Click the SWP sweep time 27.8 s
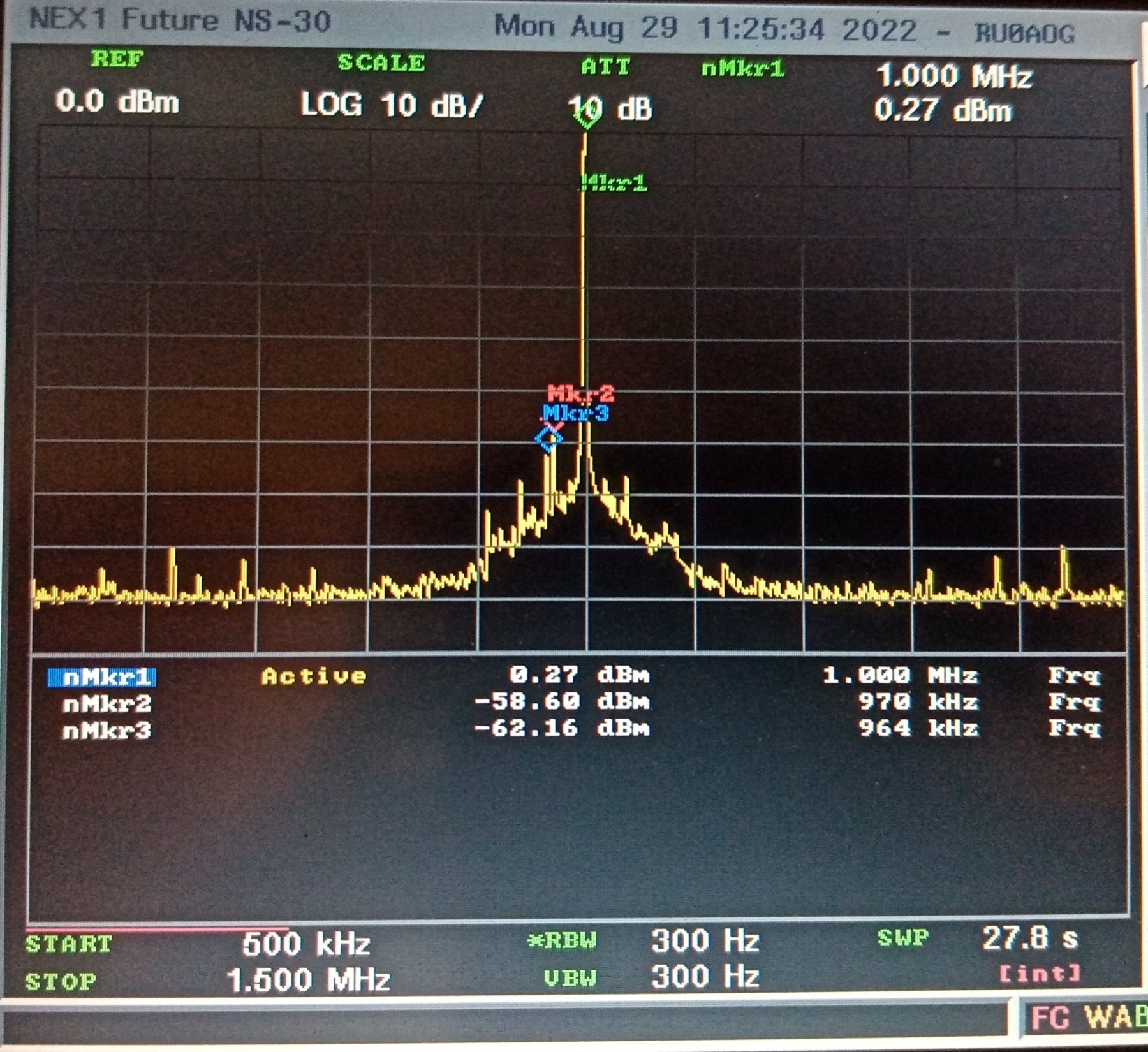This screenshot has height=1052, width=1148. tap(1029, 939)
